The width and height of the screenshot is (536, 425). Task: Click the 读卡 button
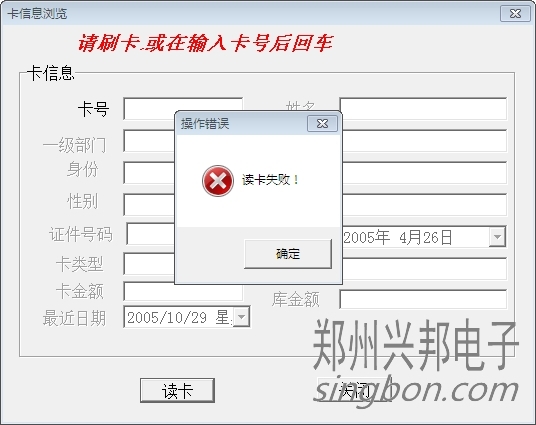(177, 390)
